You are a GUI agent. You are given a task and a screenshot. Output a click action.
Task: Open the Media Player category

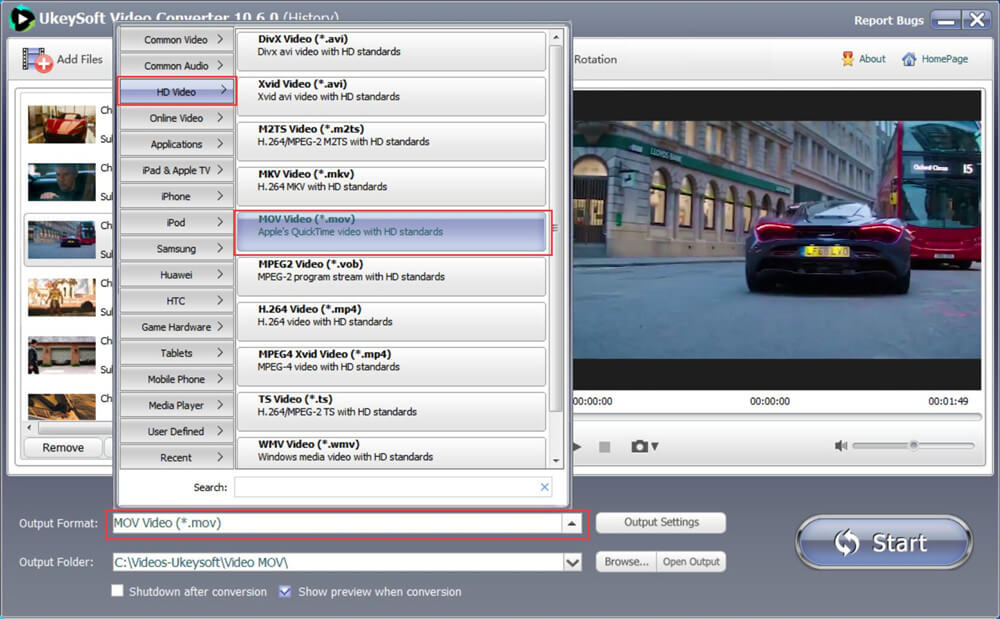[177, 405]
